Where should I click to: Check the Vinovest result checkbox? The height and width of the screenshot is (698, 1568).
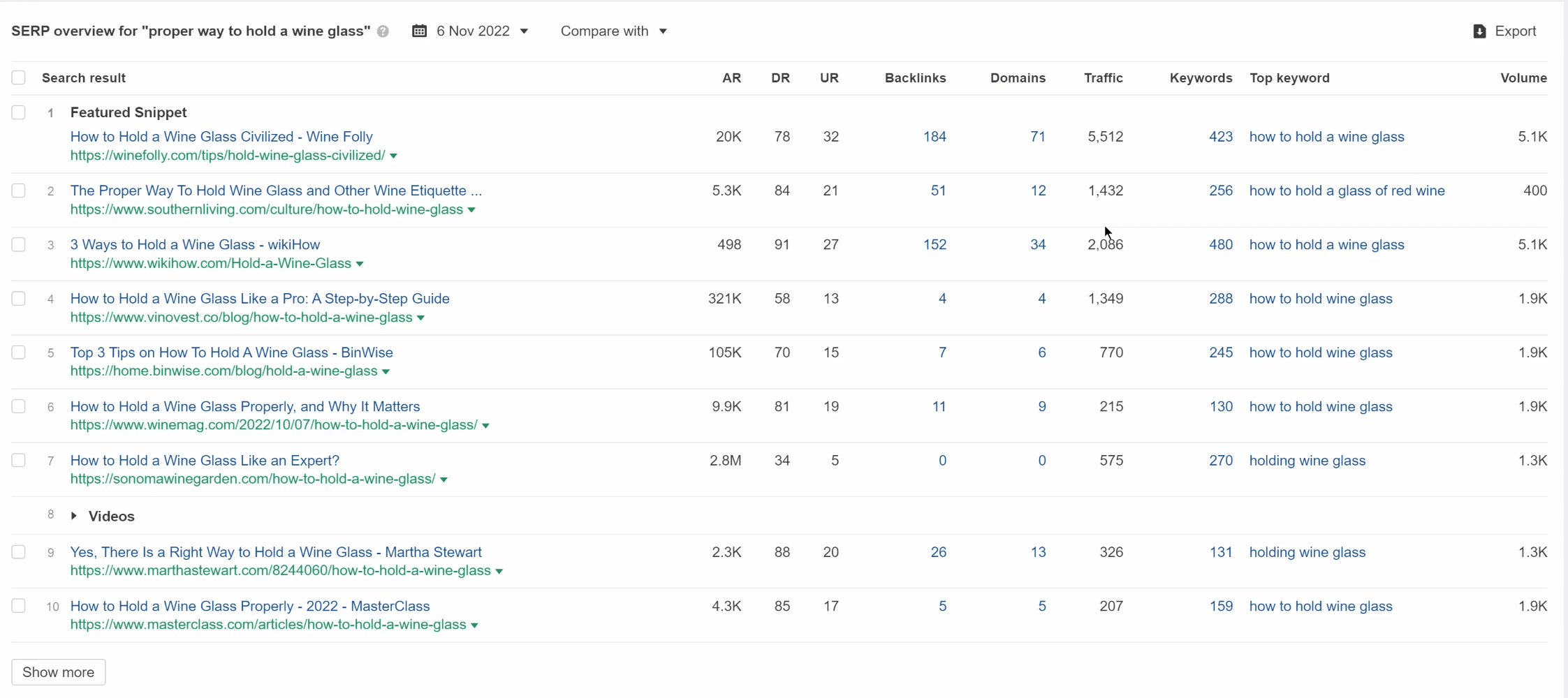coord(19,299)
